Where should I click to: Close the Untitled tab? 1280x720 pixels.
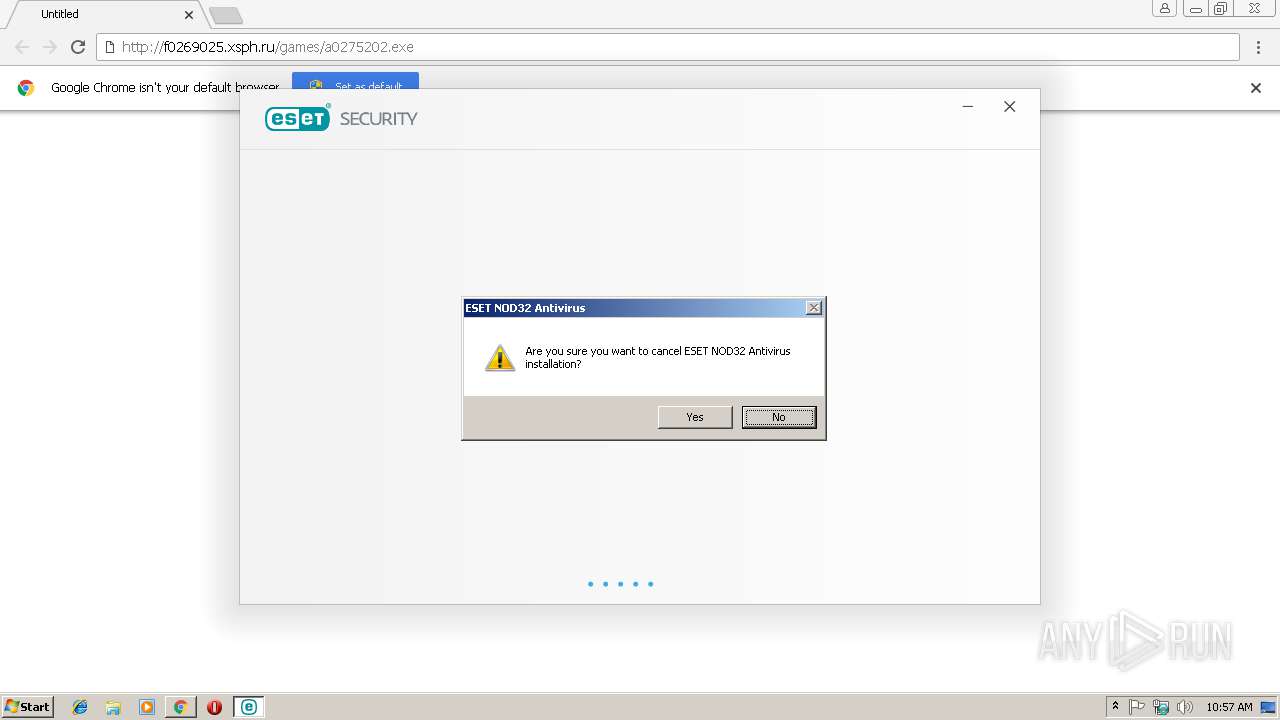coord(189,15)
